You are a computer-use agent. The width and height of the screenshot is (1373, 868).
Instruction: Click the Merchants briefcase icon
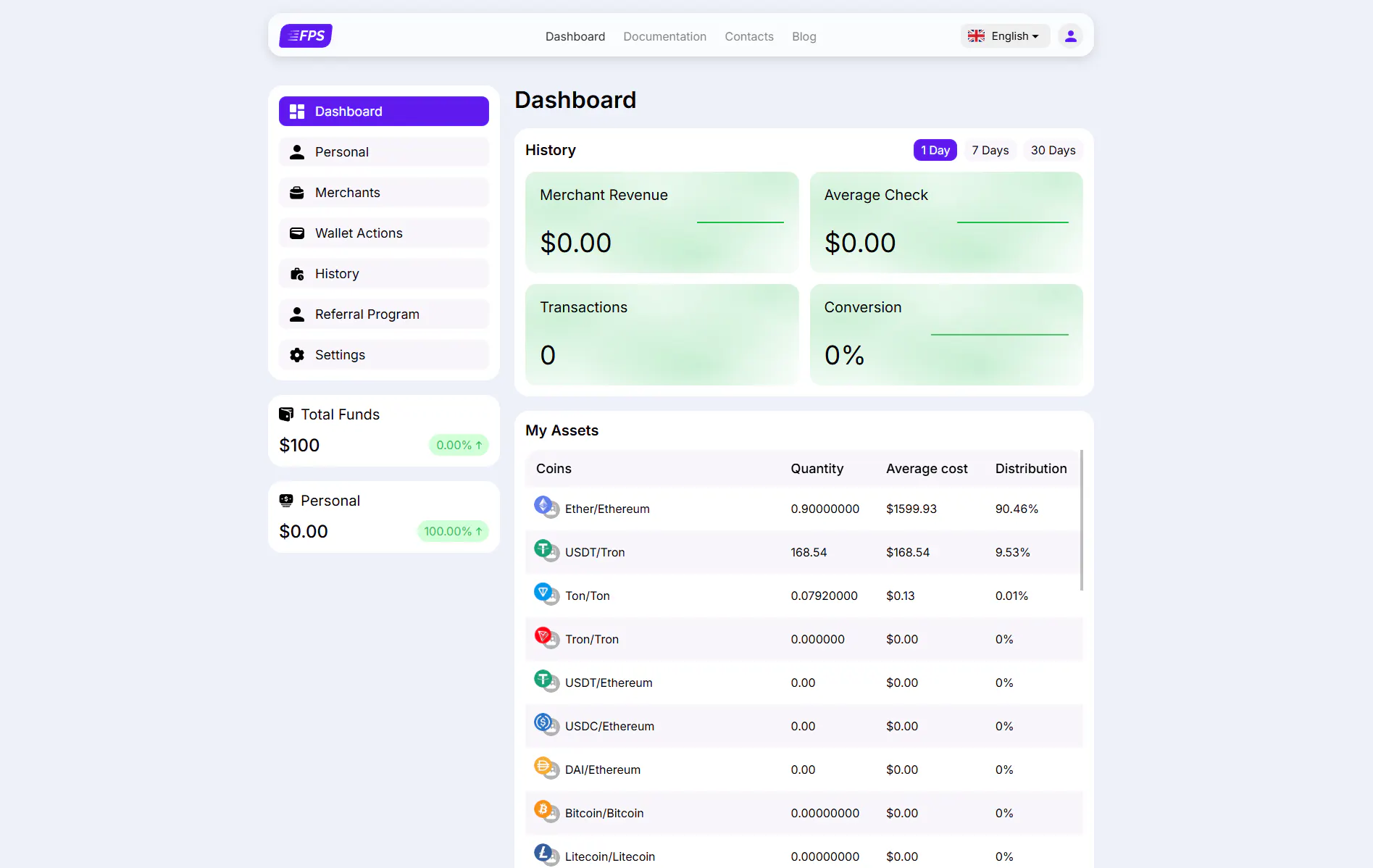click(297, 193)
